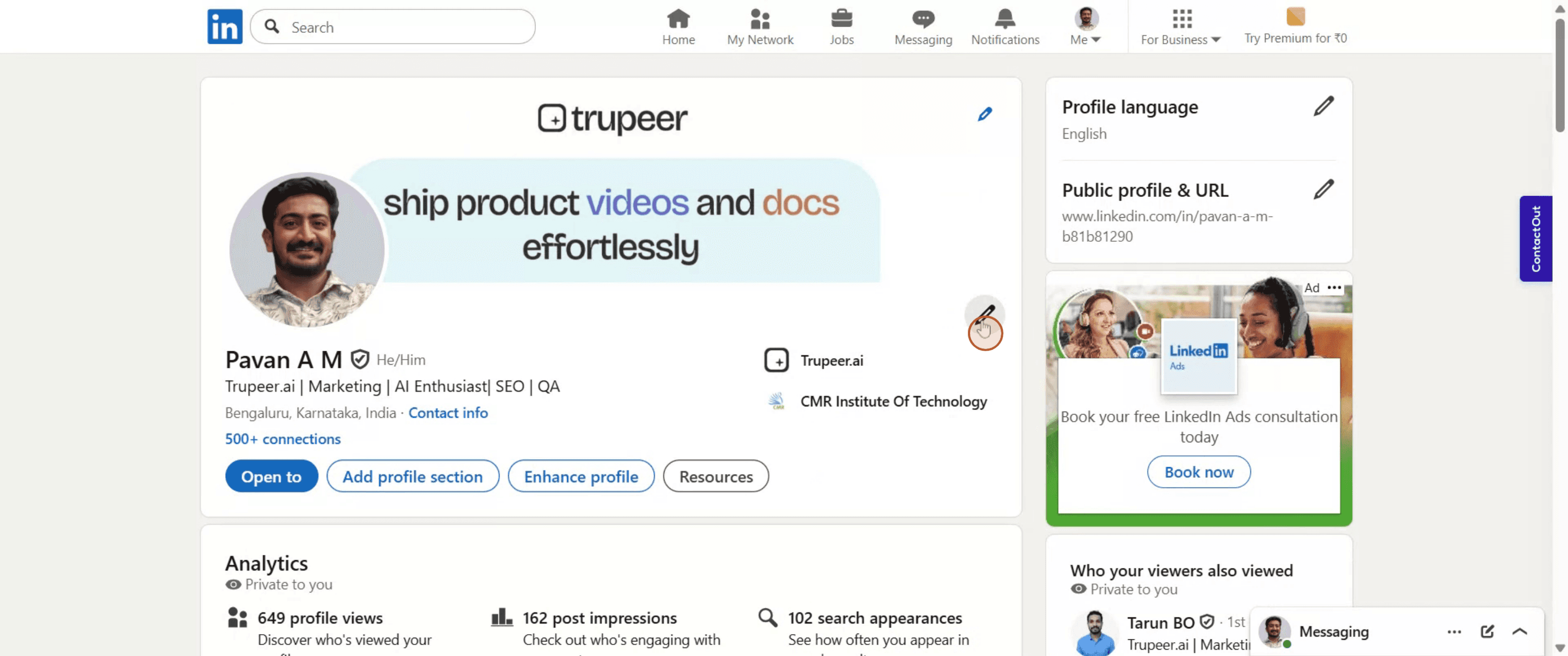1568x656 pixels.
Task: Click the LinkedIn logo icon
Action: point(225,27)
